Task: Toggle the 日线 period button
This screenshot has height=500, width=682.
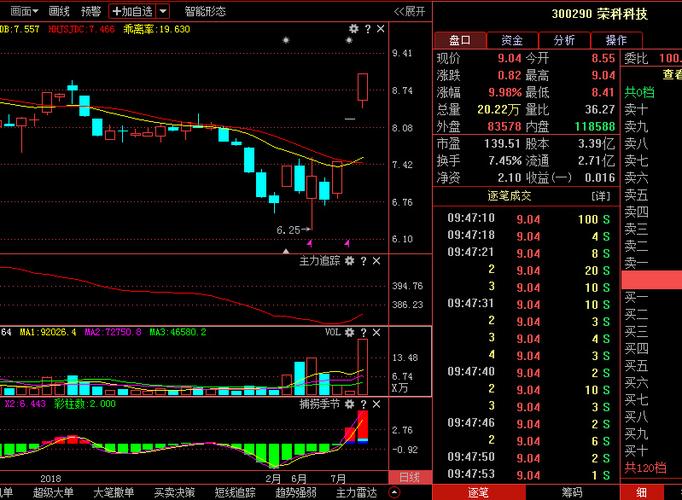Action: 410,477
